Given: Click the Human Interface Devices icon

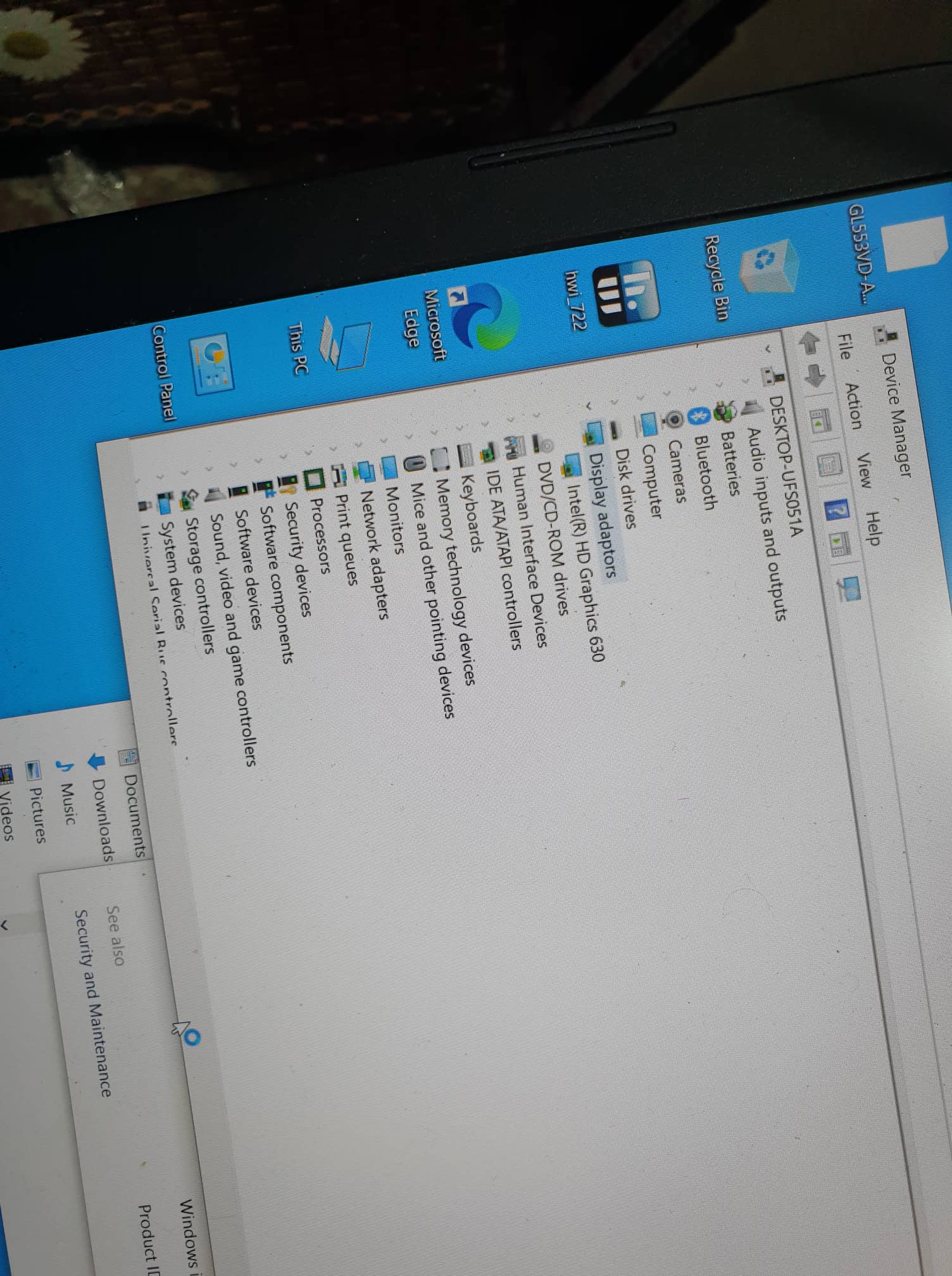Looking at the screenshot, I should (515, 447).
